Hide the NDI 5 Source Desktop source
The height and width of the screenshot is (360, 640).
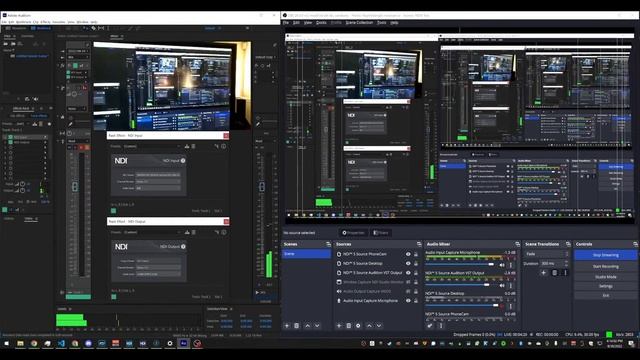click(x=408, y=264)
